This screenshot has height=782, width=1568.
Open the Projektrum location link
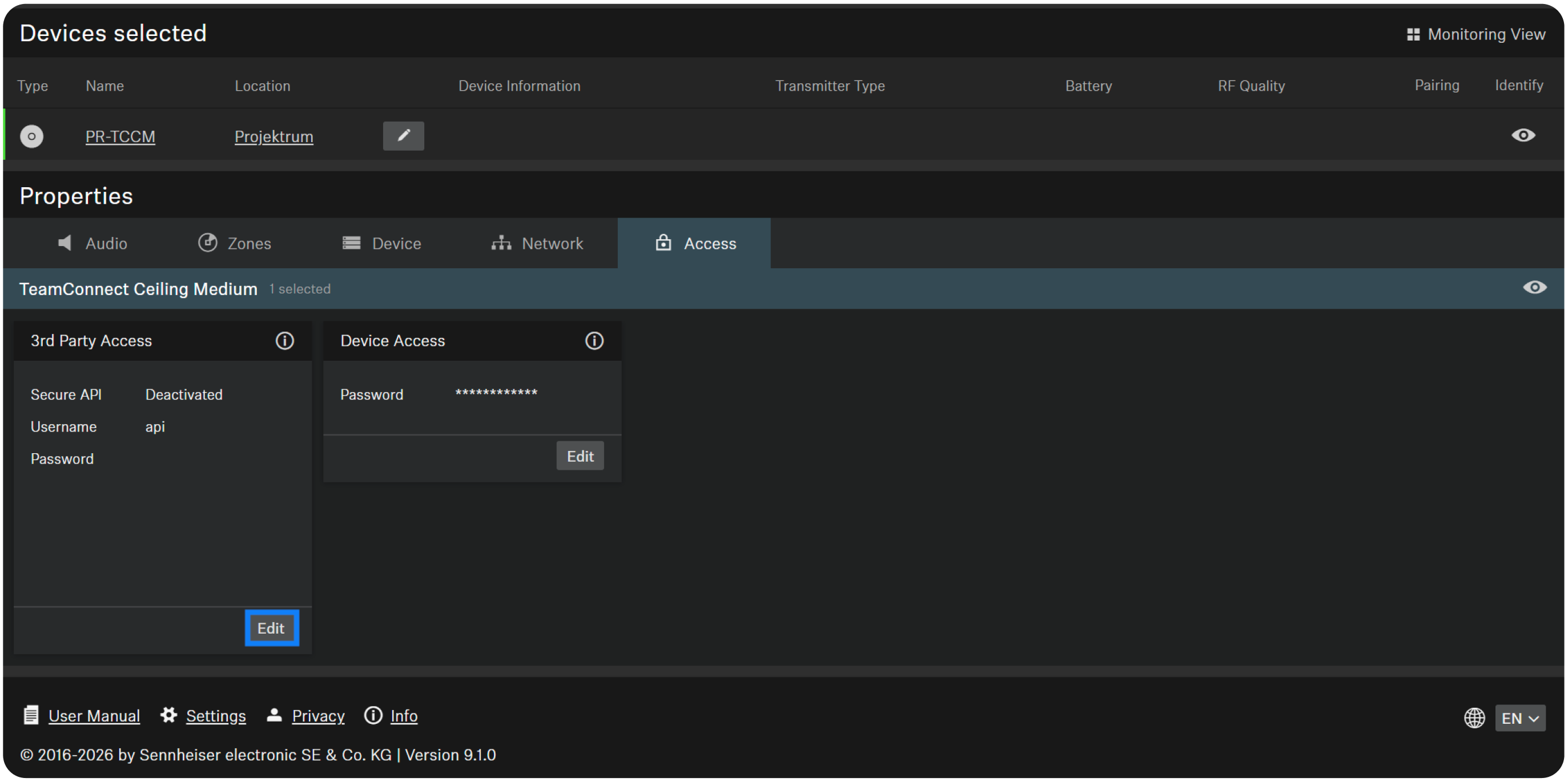274,136
